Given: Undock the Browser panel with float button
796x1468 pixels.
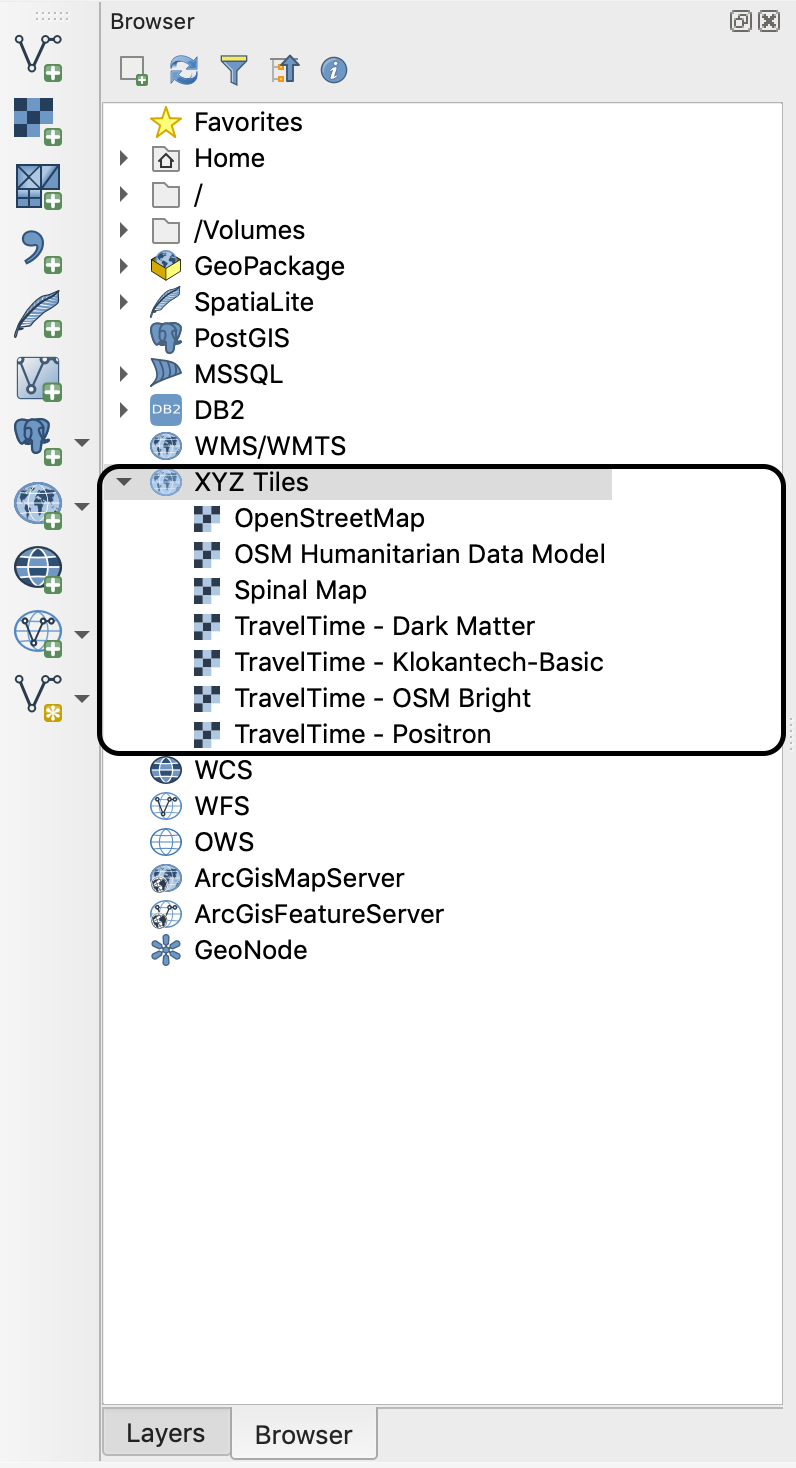Looking at the screenshot, I should click(x=741, y=21).
